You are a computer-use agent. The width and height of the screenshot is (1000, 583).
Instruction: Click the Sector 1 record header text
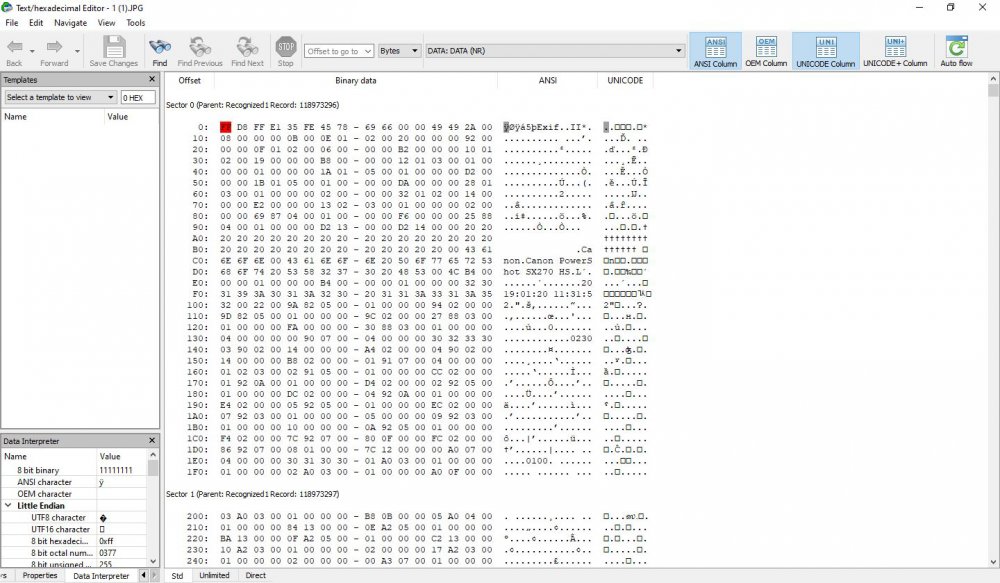pos(253,494)
